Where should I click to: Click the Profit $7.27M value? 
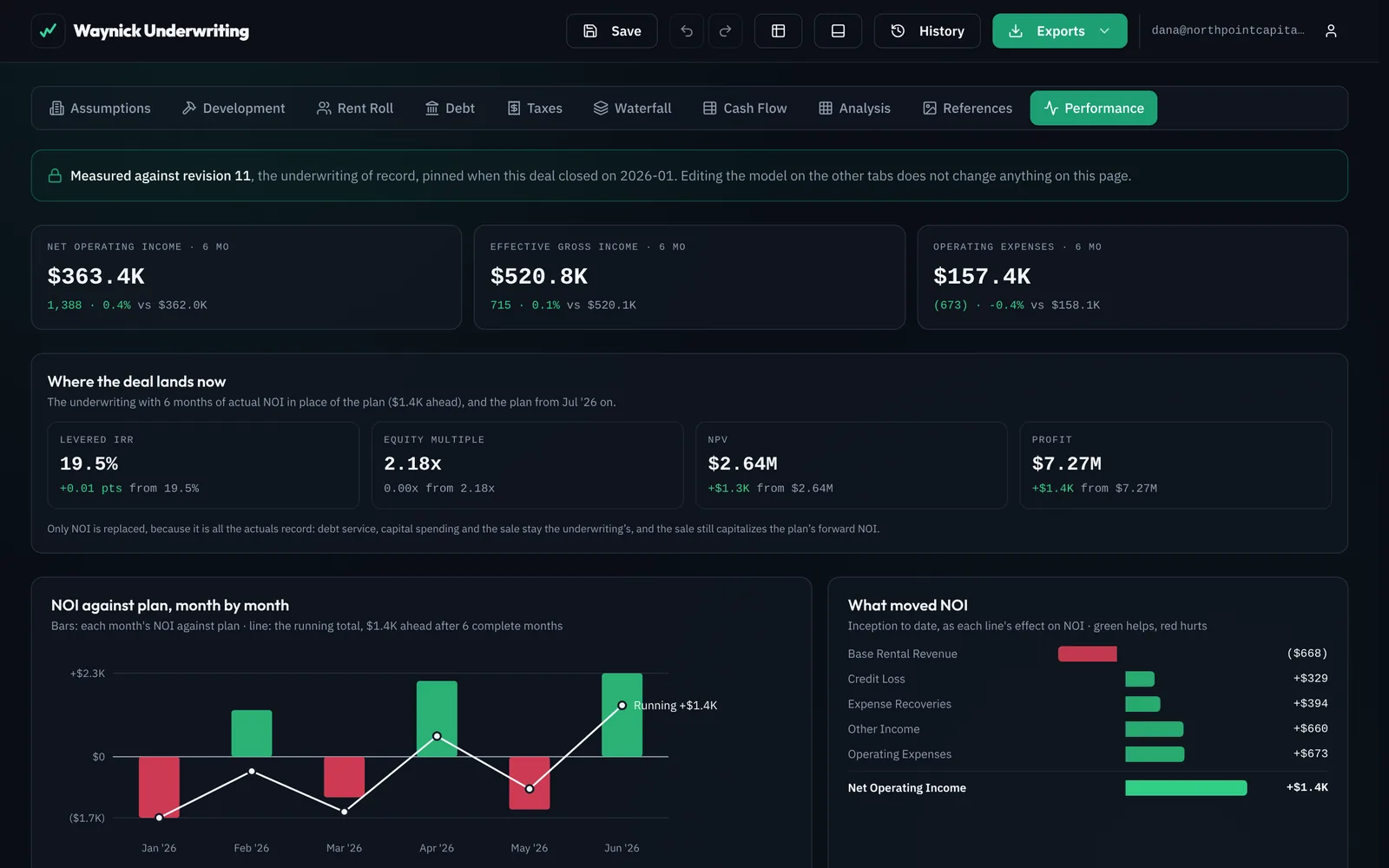1066,464
